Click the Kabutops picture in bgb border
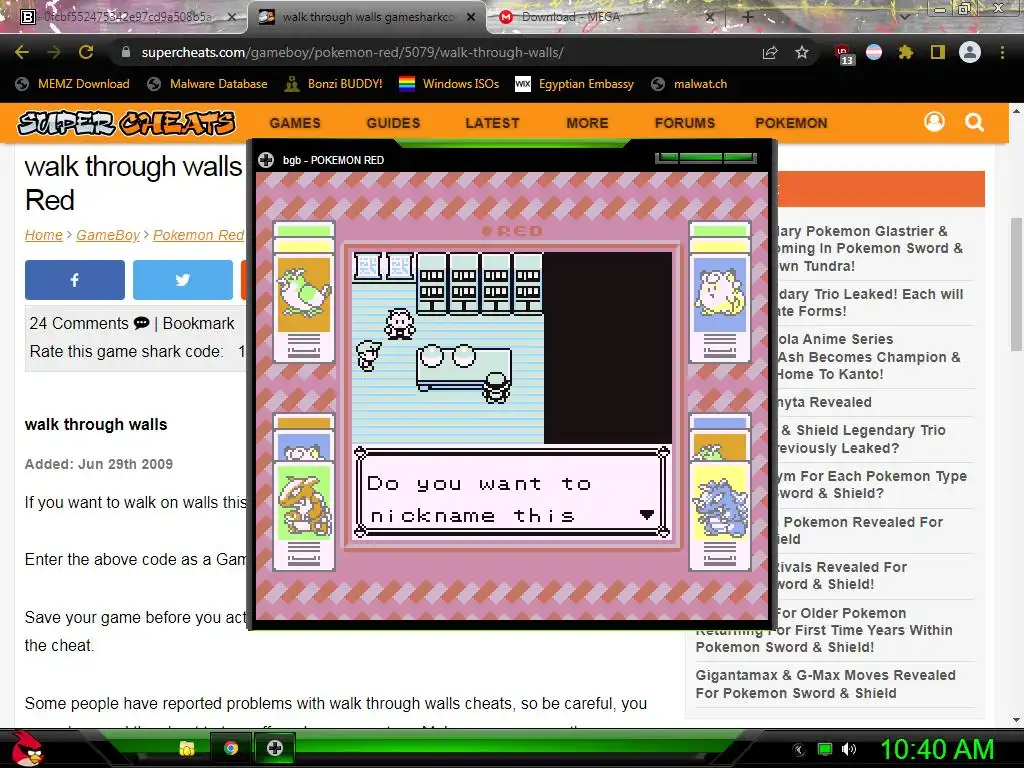The width and height of the screenshot is (1024, 768). click(304, 502)
